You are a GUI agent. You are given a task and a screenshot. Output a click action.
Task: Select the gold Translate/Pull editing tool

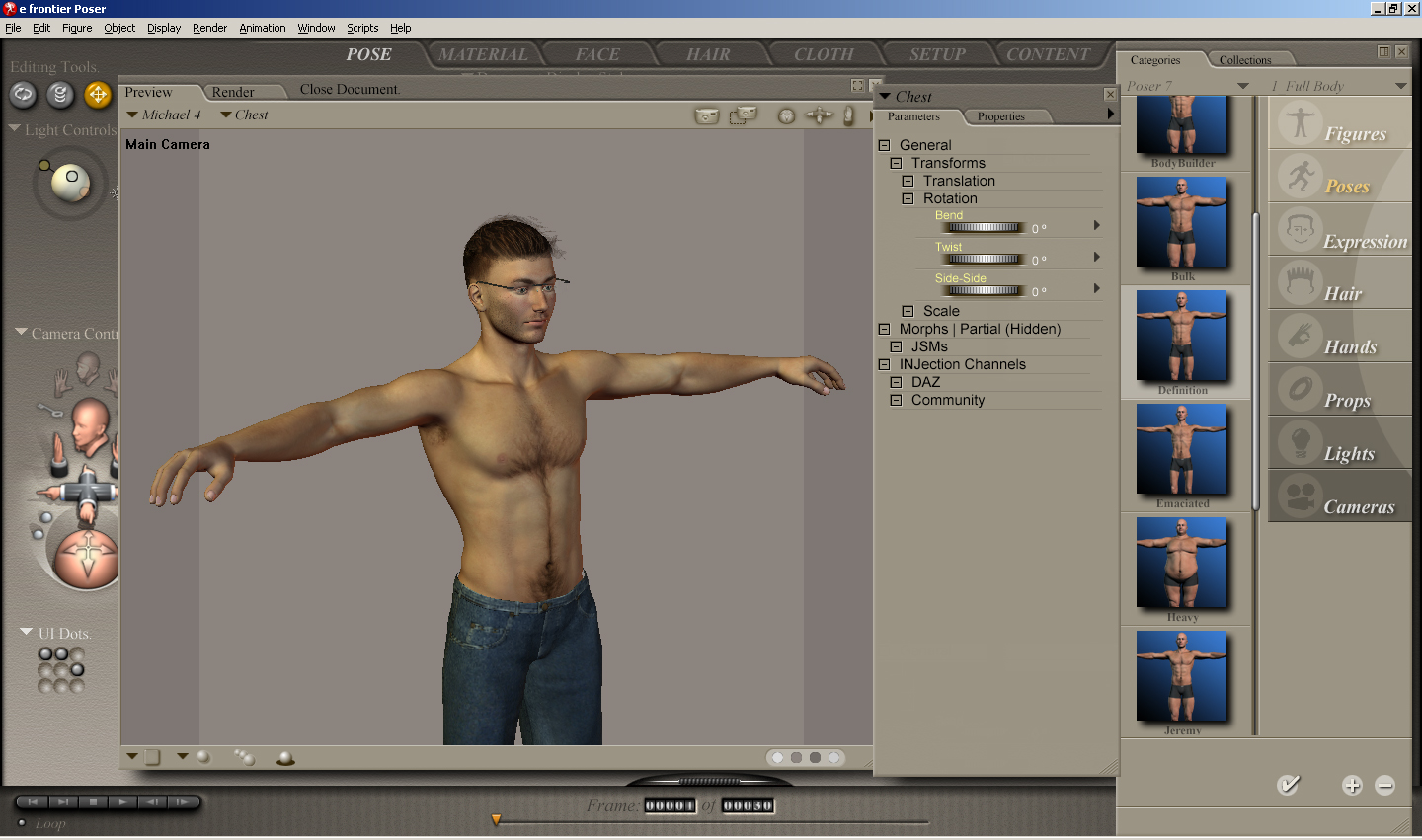point(98,95)
